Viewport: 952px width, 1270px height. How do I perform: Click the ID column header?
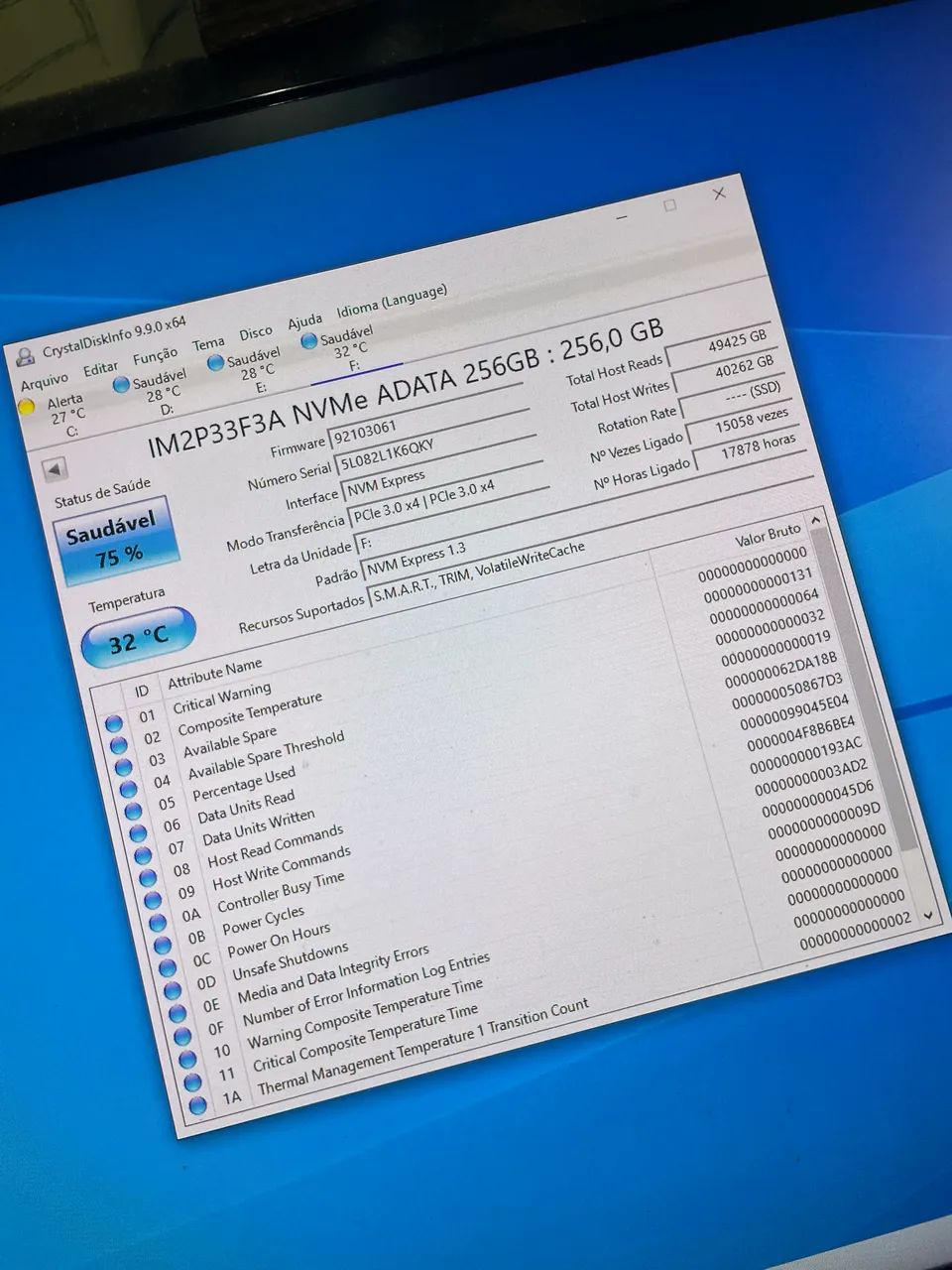click(142, 691)
